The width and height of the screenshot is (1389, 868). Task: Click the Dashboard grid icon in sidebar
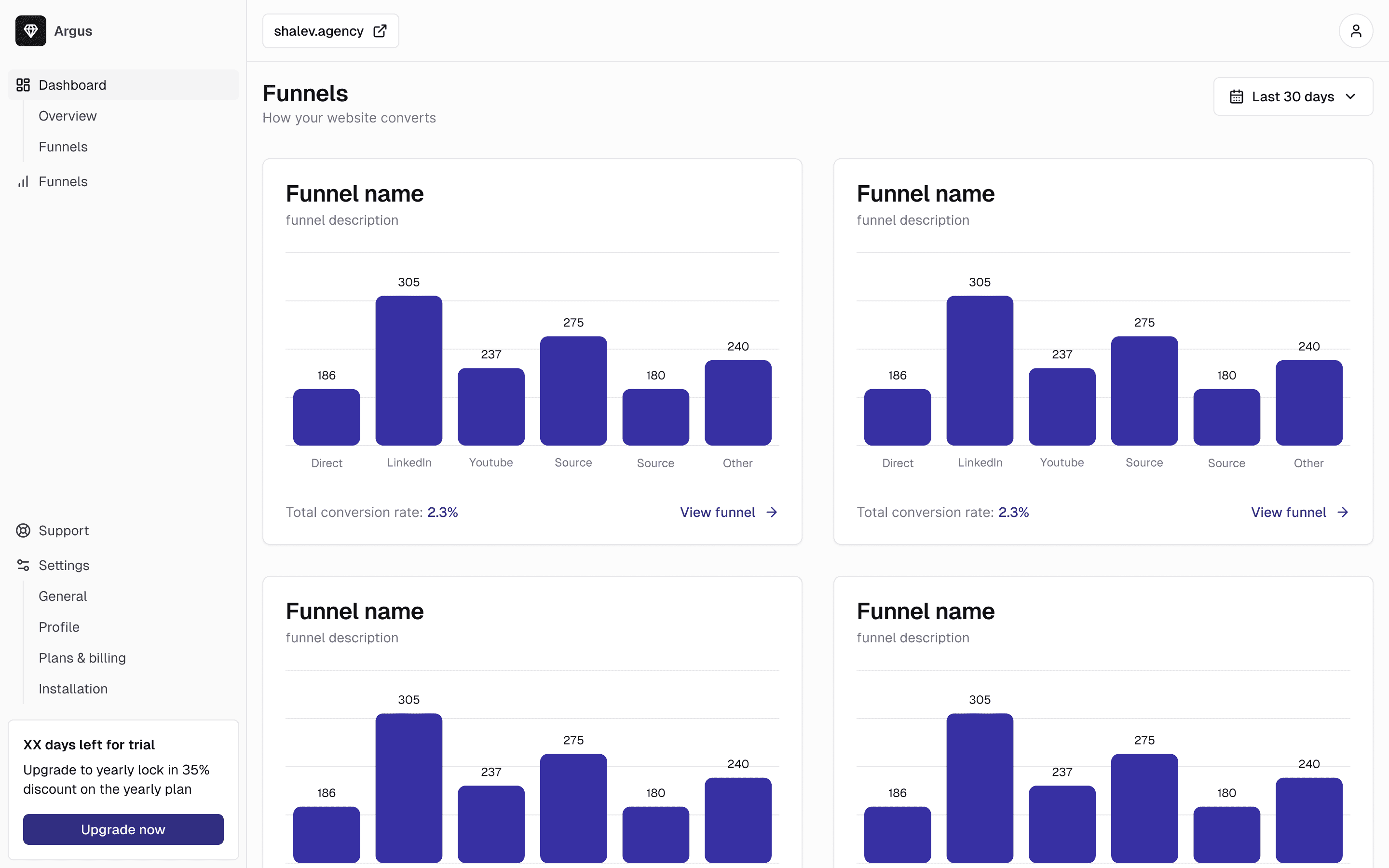[23, 85]
